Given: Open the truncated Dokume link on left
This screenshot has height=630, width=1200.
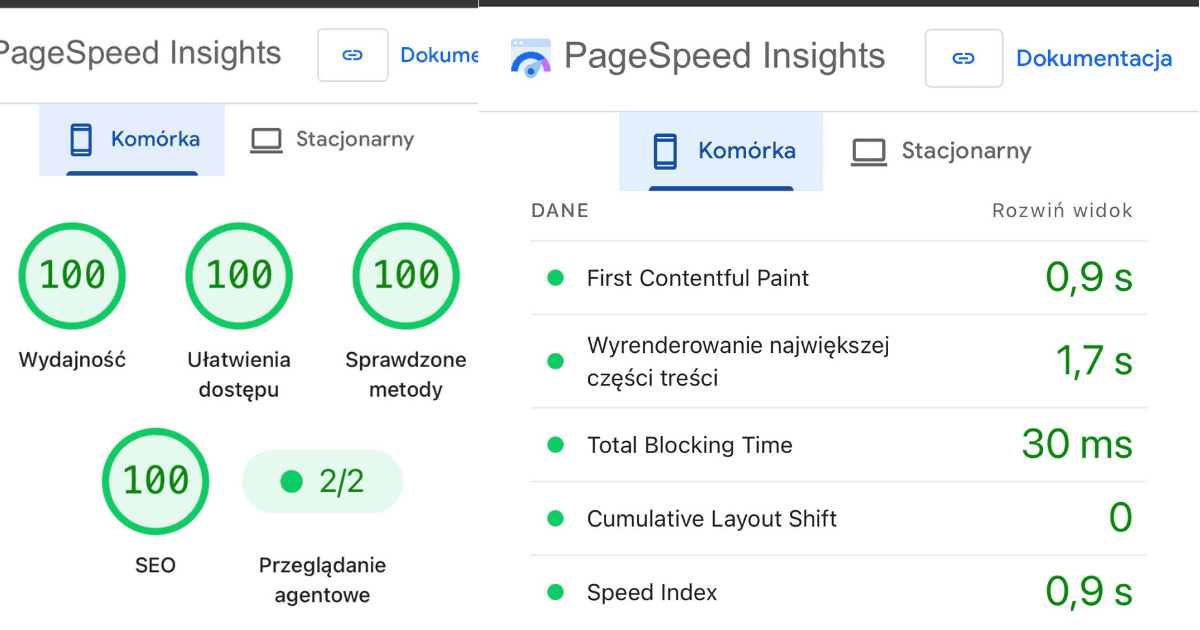Looking at the screenshot, I should 439,55.
